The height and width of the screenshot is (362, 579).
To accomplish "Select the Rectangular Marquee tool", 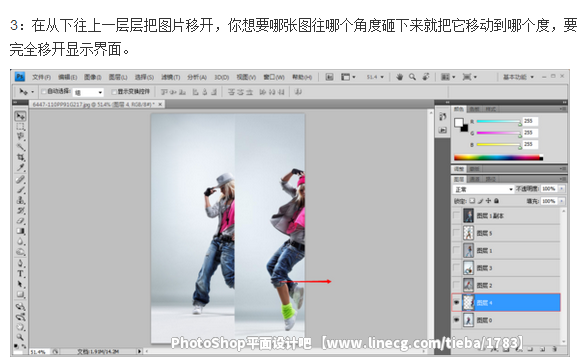I will pos(20,127).
